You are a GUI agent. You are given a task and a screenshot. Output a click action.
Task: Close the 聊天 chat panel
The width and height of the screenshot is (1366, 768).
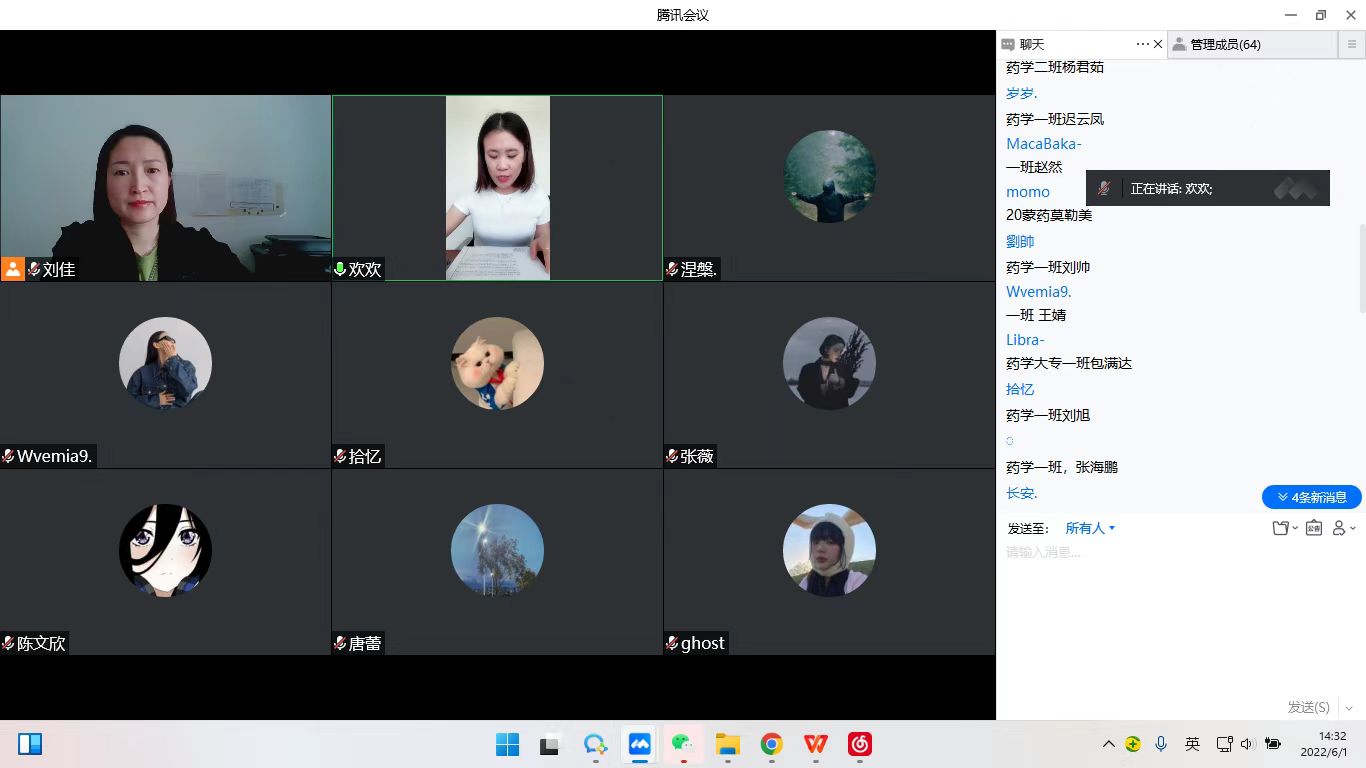[1158, 45]
